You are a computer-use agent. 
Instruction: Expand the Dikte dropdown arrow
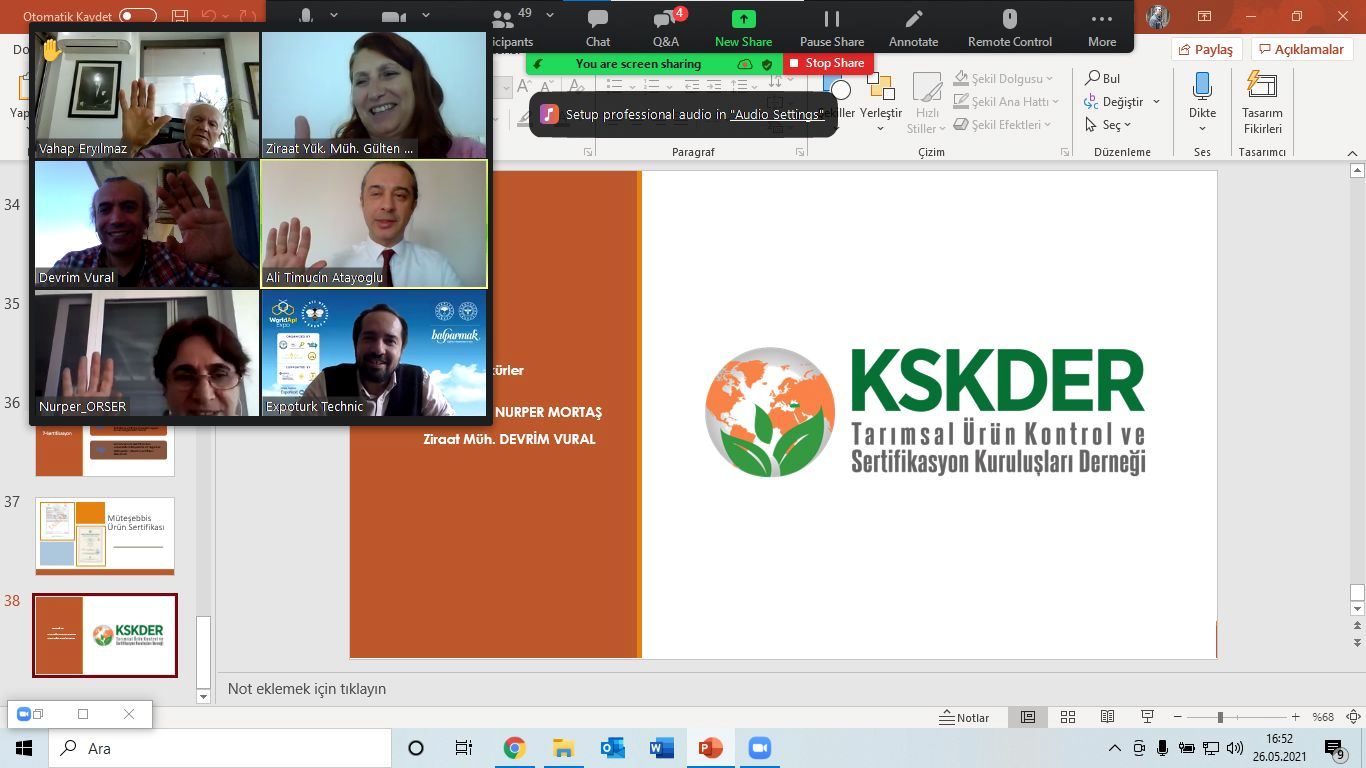1202,128
